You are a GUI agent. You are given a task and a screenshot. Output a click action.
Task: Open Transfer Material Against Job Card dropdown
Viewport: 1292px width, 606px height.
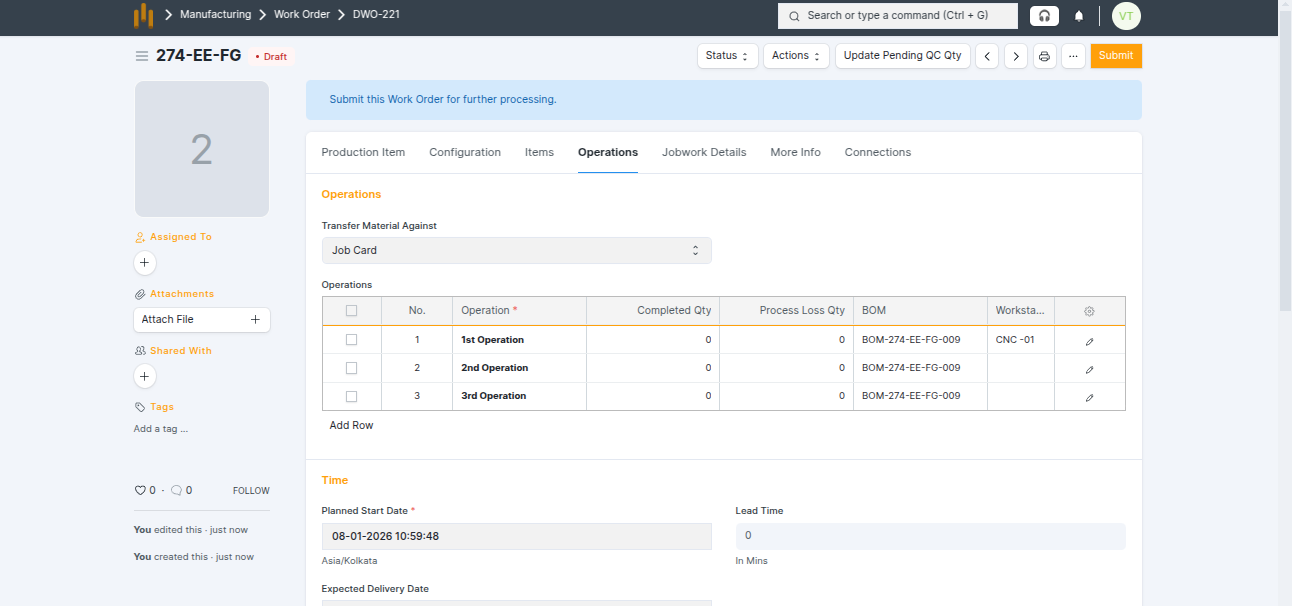click(x=516, y=251)
